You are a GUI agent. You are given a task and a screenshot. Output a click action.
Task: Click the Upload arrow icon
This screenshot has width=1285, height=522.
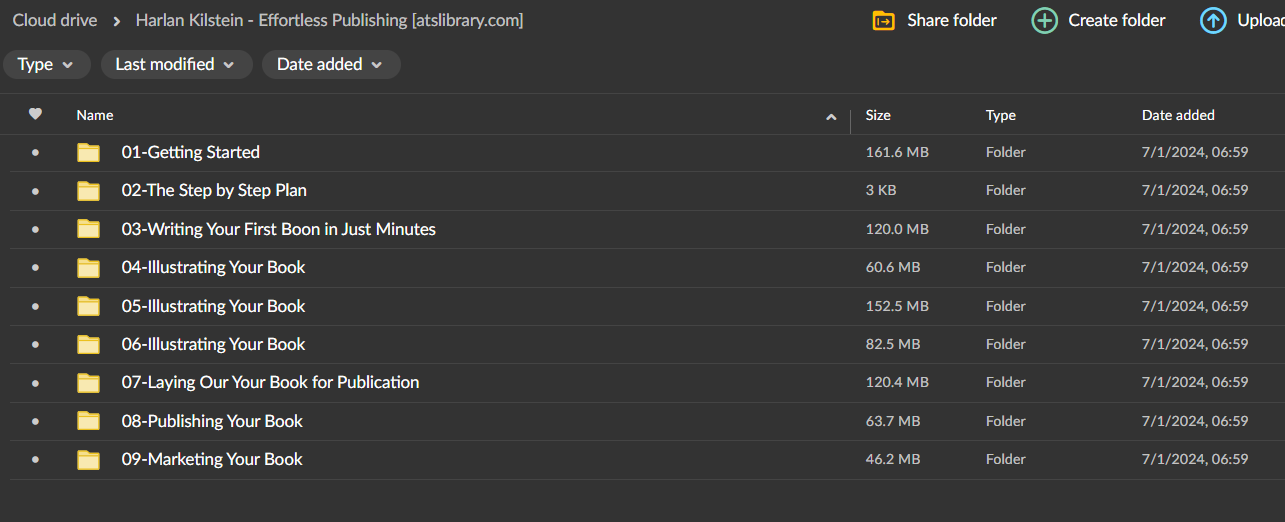1213,20
